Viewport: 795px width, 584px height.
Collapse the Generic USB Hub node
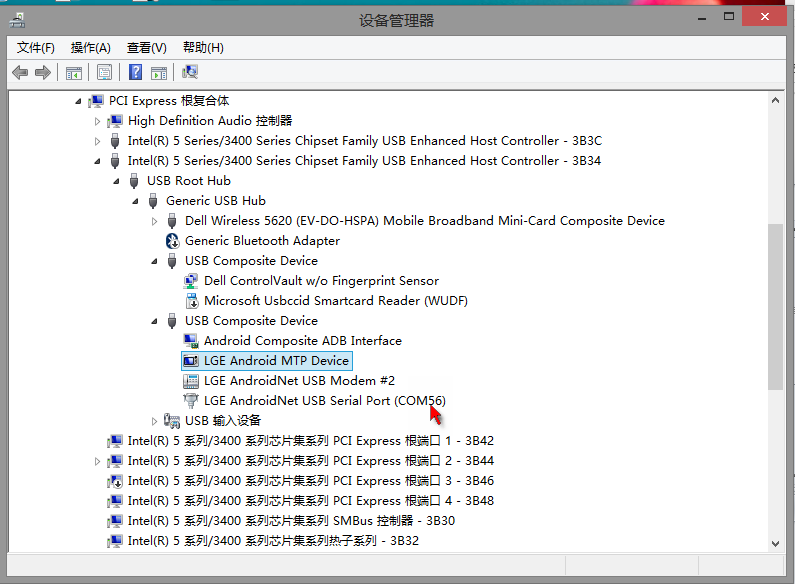pyautogui.click(x=136, y=201)
